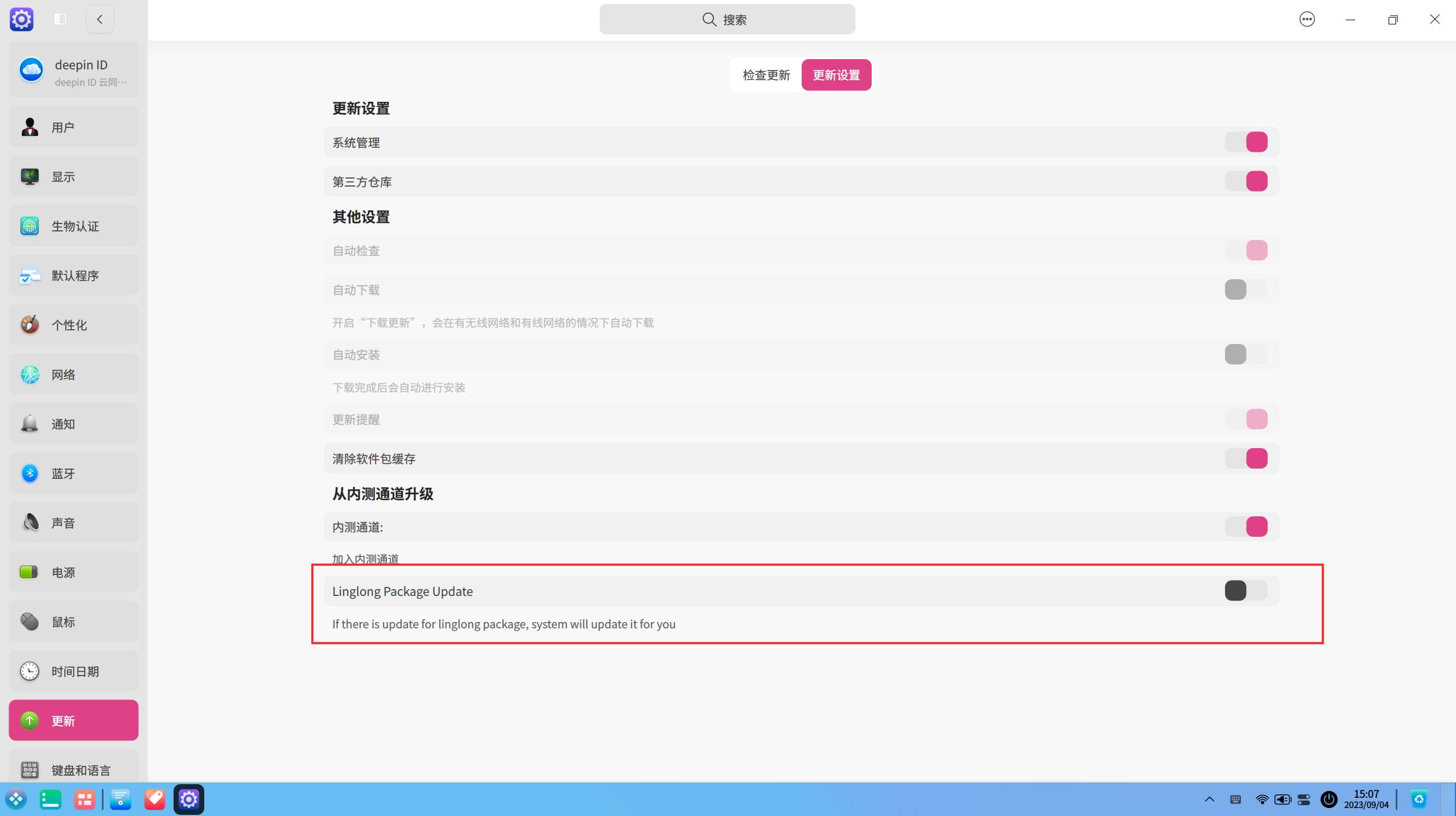The width and height of the screenshot is (1456, 816).
Task: Open the 蓝牙 (Bluetooth) settings section
Action: point(73,473)
